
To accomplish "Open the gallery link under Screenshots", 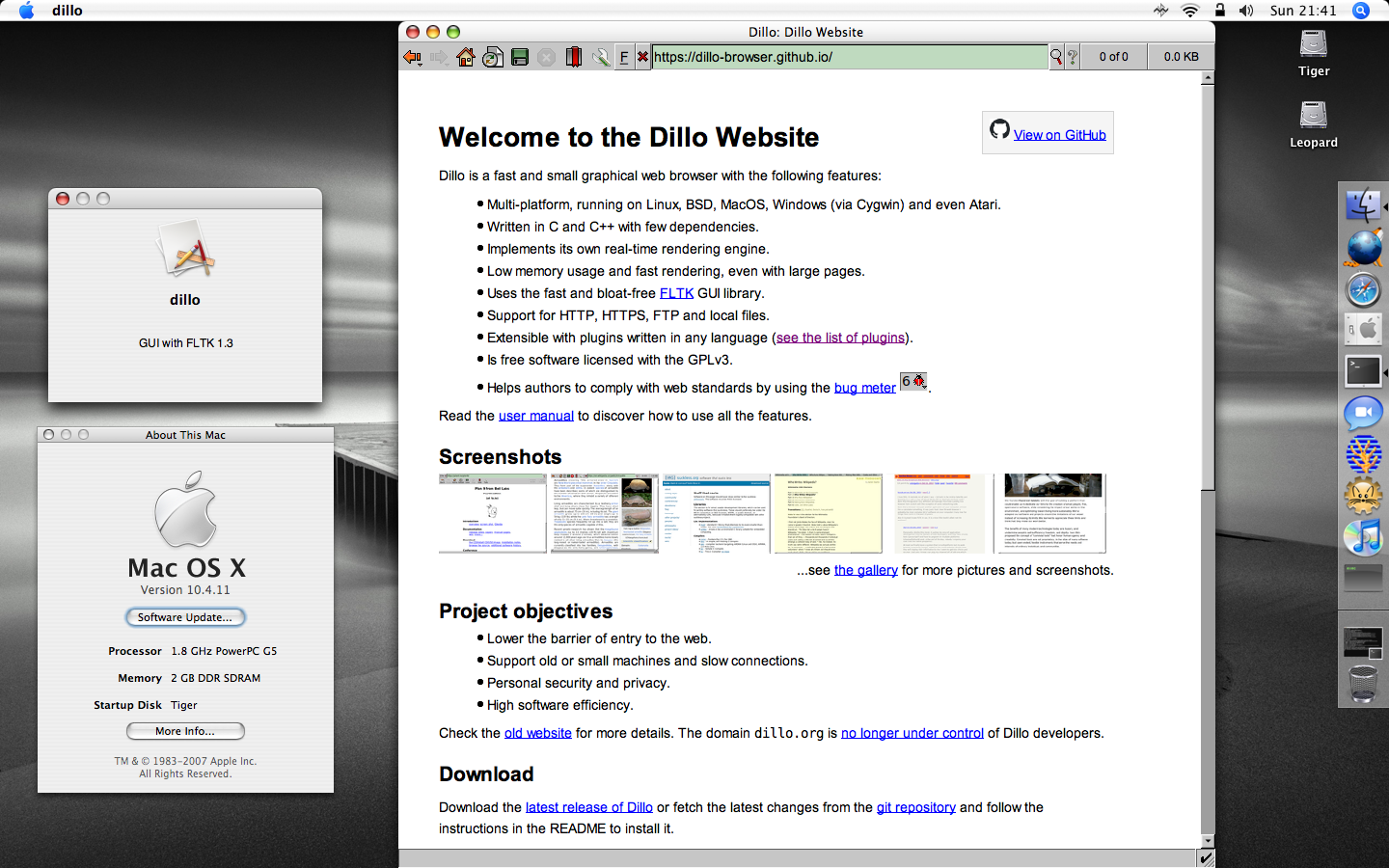I will (x=865, y=570).
